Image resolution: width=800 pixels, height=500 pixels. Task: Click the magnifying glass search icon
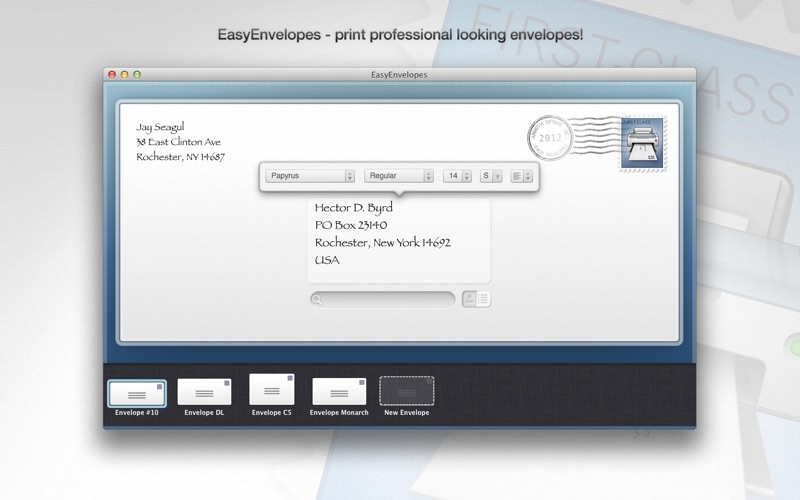point(317,299)
